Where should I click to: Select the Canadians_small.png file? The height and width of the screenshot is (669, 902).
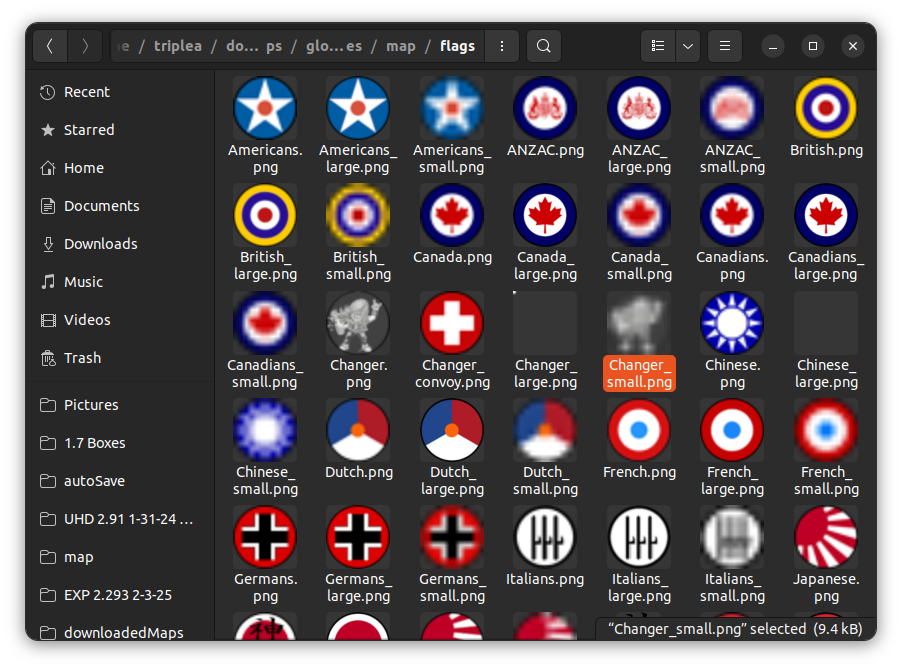pyautogui.click(x=265, y=323)
